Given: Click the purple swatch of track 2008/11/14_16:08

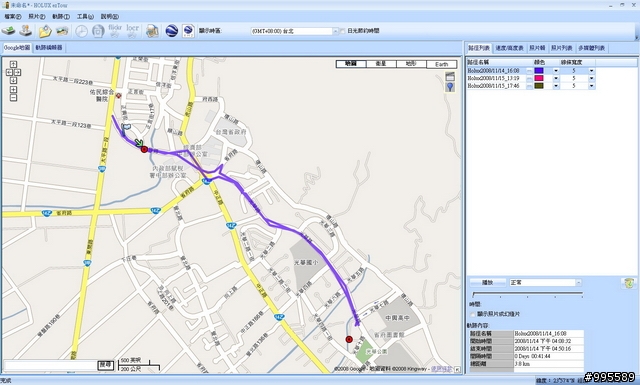Looking at the screenshot, I should (539, 71).
